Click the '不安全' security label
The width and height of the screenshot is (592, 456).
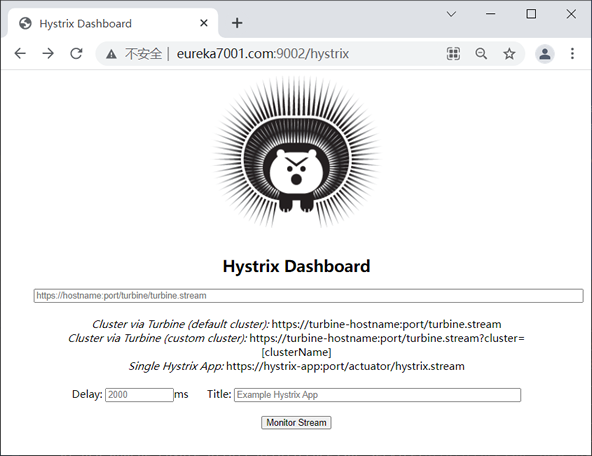[x=143, y=54]
